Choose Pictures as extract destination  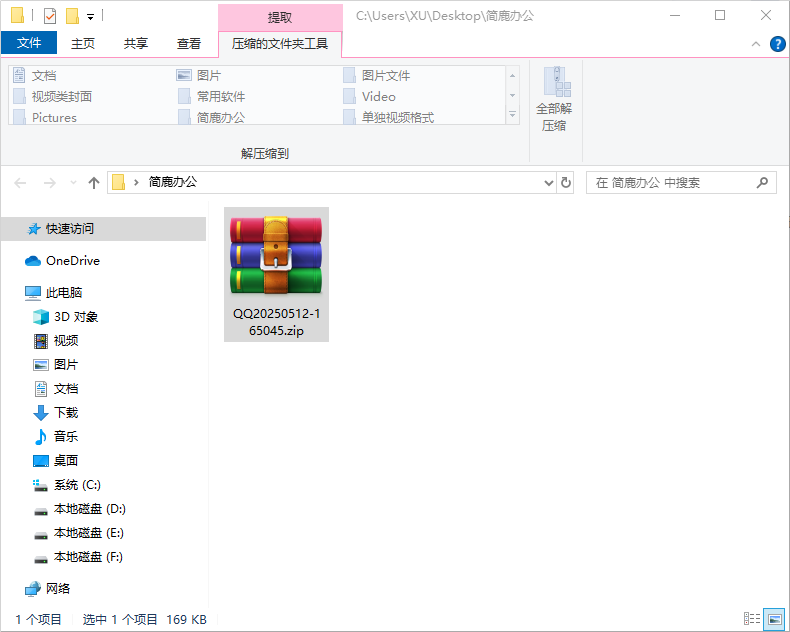pyautogui.click(x=45, y=117)
